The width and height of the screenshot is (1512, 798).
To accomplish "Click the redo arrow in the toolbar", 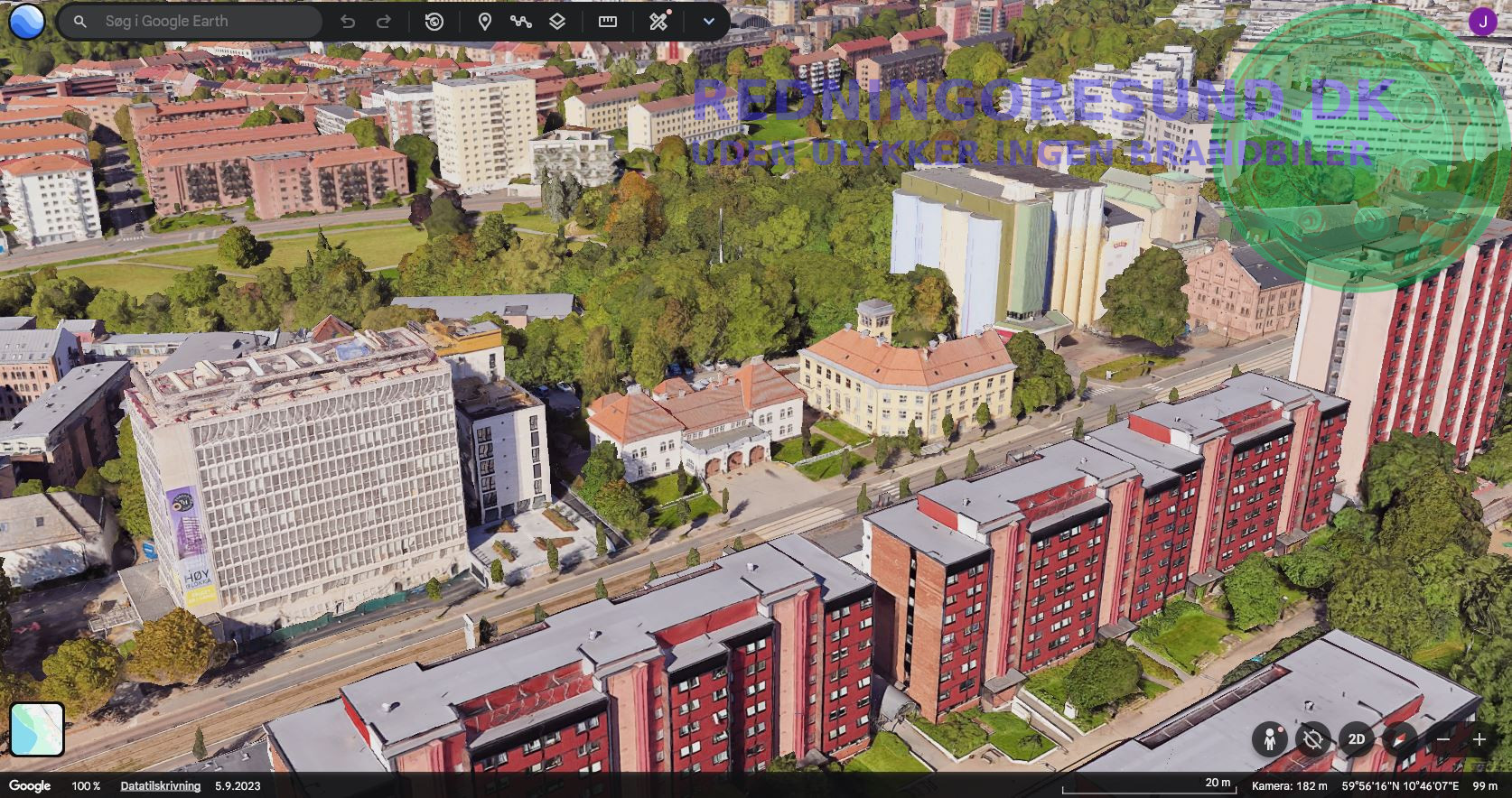I will [x=384, y=22].
